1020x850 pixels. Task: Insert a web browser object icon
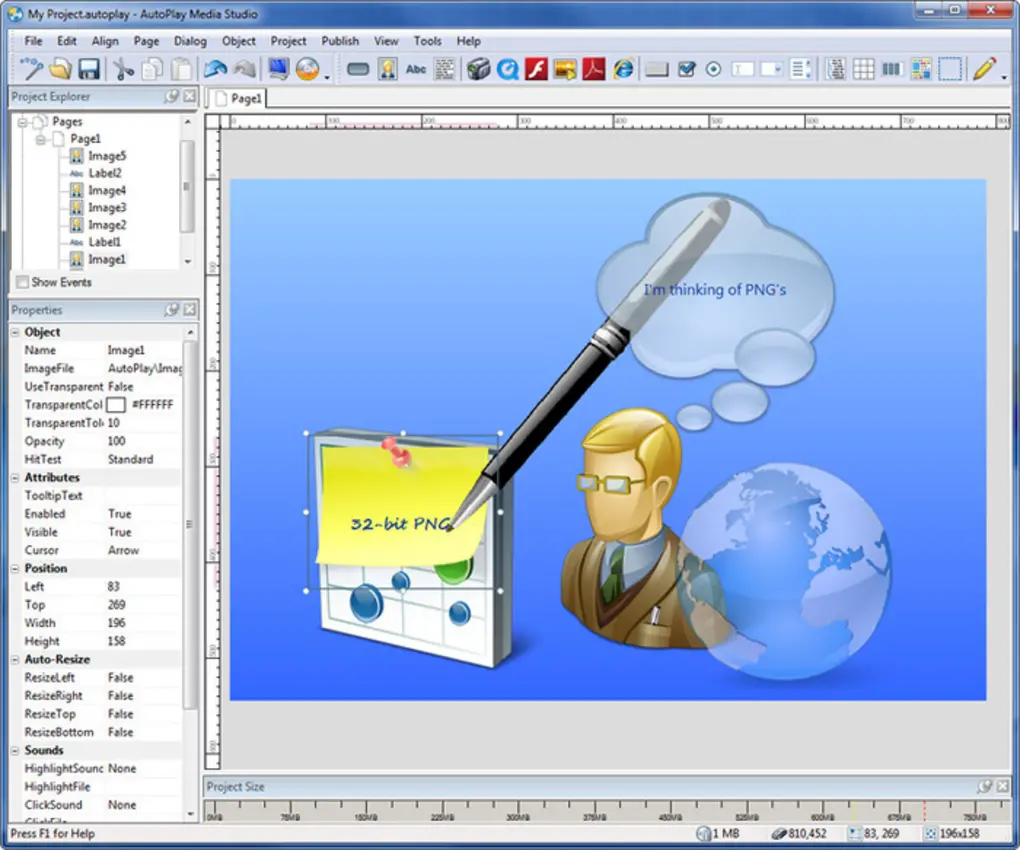[623, 69]
